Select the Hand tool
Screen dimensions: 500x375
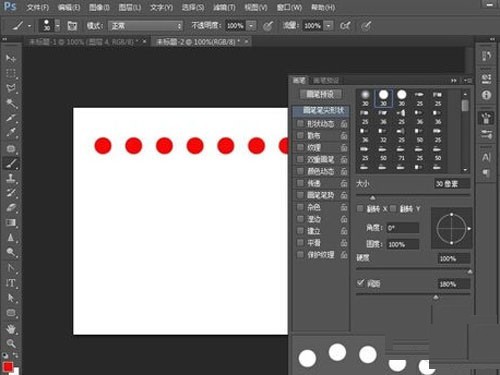(11, 329)
